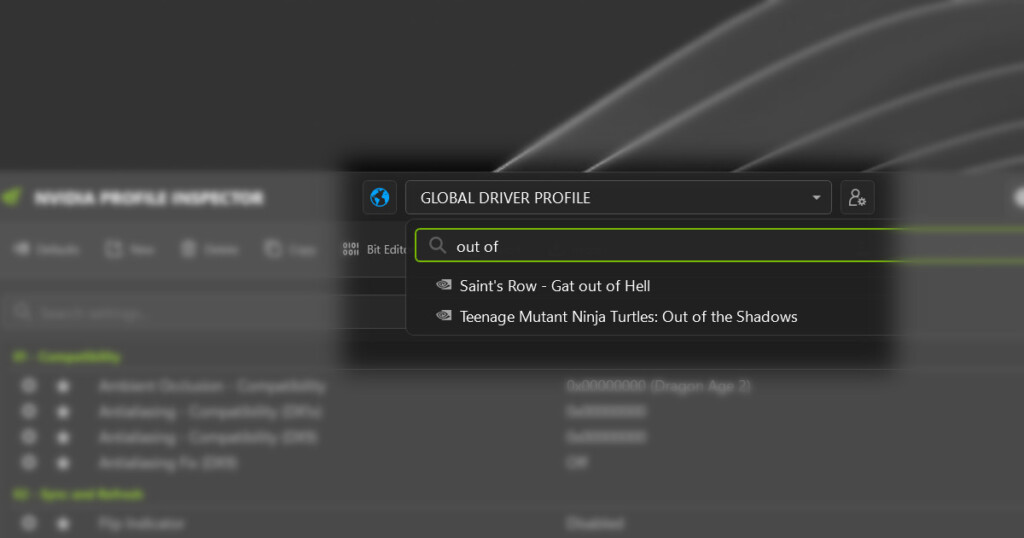Select the Flip Indicator setting name
The height and width of the screenshot is (538, 1024).
141,524
